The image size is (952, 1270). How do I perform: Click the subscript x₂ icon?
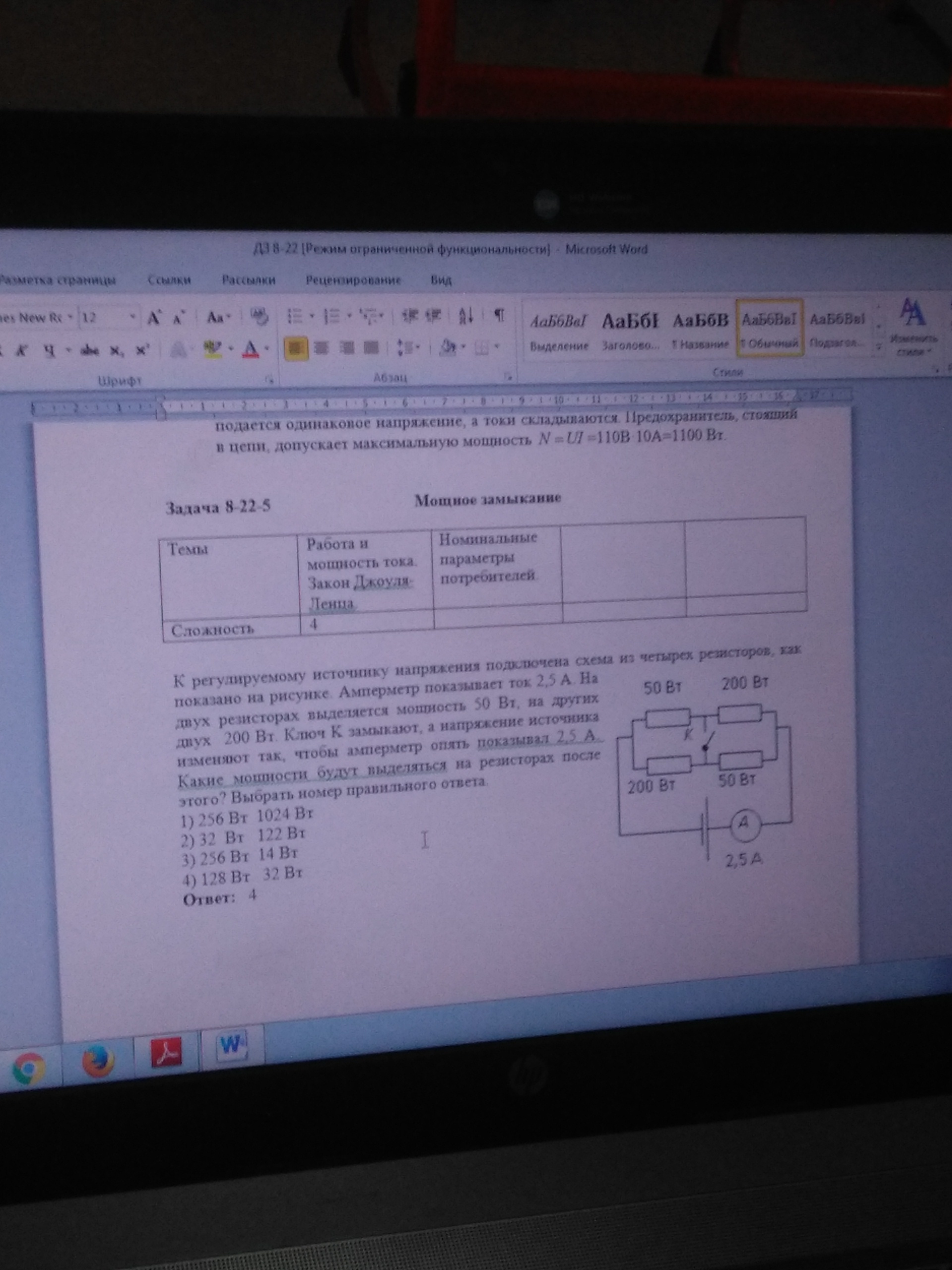pos(117,350)
